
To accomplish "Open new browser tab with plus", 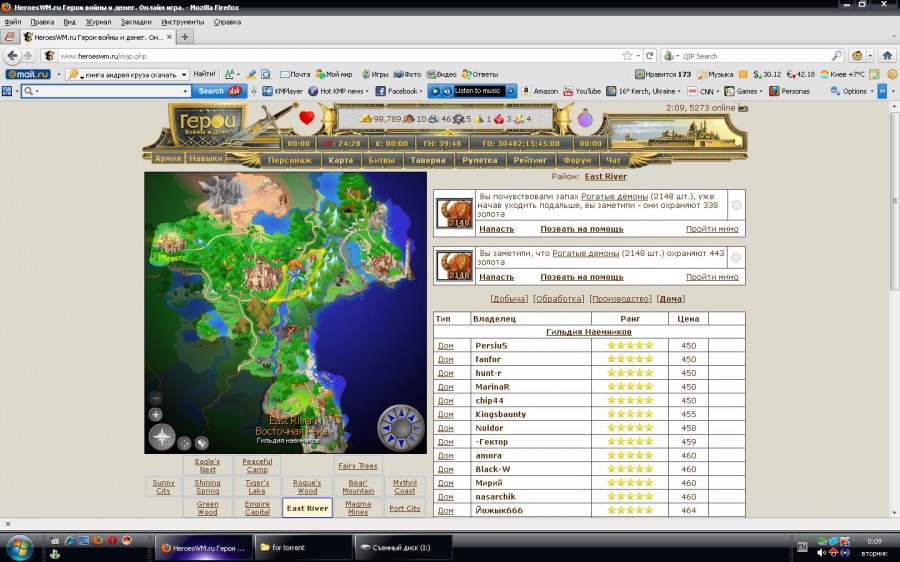I will (x=185, y=37).
